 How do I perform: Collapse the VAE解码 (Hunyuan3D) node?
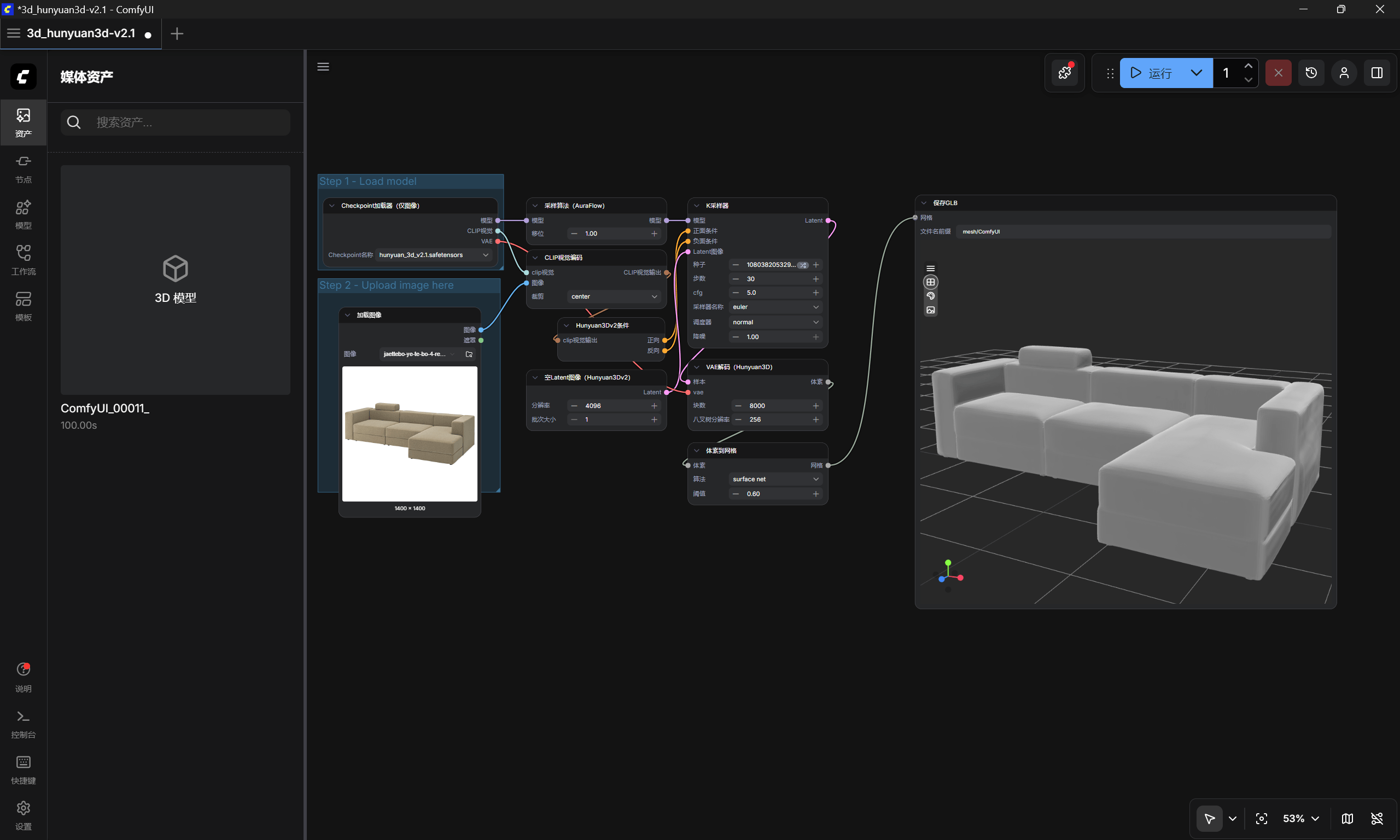(697, 367)
